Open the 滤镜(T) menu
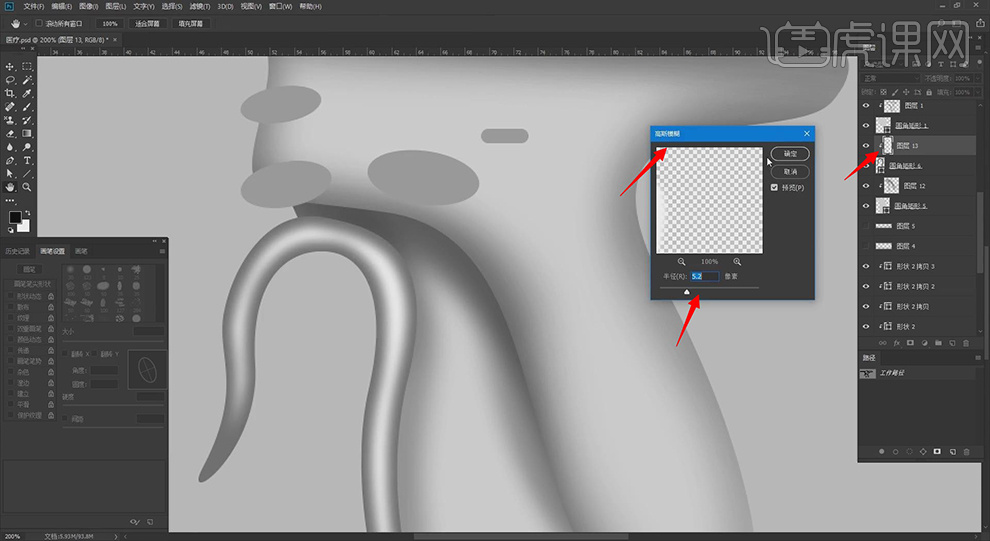This screenshot has height=541, width=990. [200, 6]
